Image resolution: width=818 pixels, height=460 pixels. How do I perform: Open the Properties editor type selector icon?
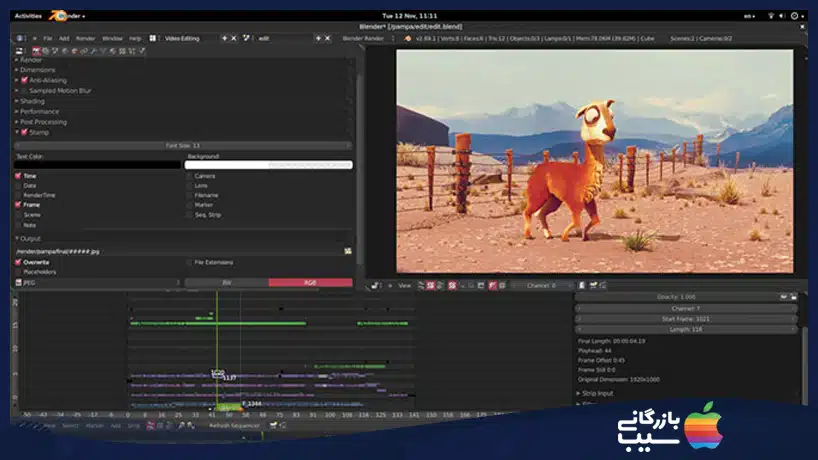pyautogui.click(x=19, y=51)
